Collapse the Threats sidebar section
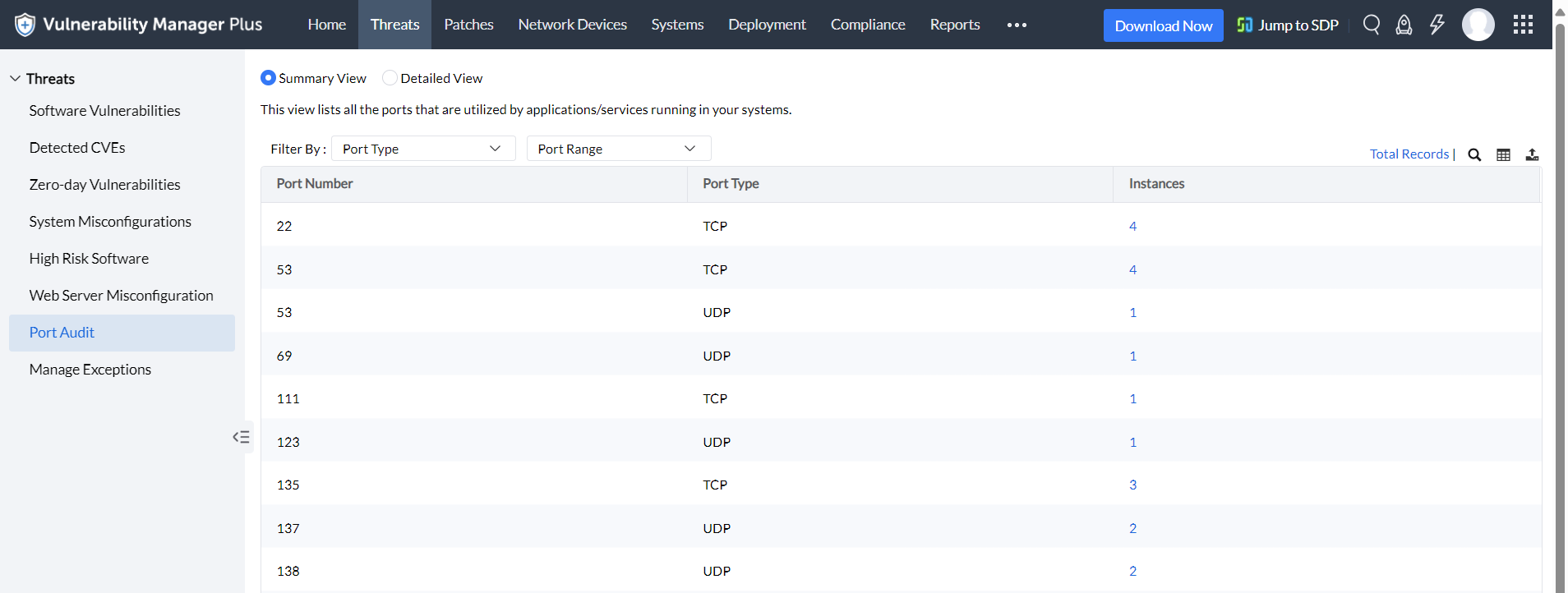This screenshot has width=1568, height=593. [x=16, y=79]
